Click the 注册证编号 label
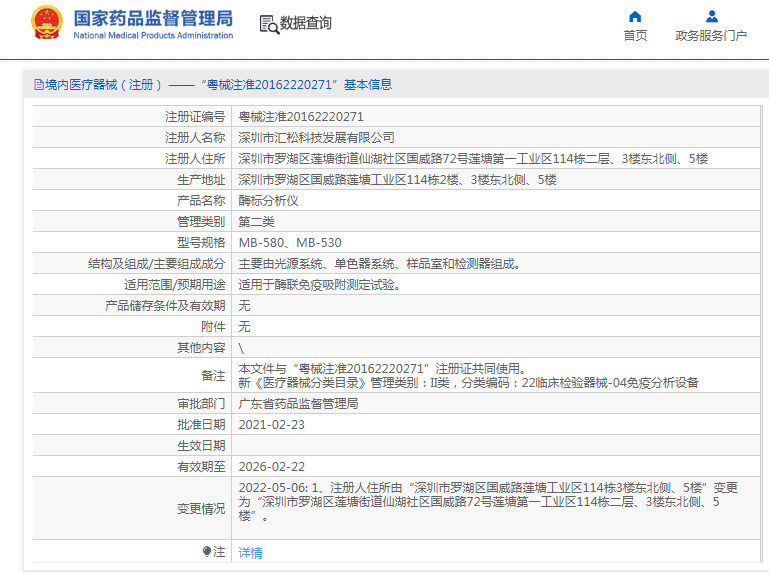 [x=195, y=117]
